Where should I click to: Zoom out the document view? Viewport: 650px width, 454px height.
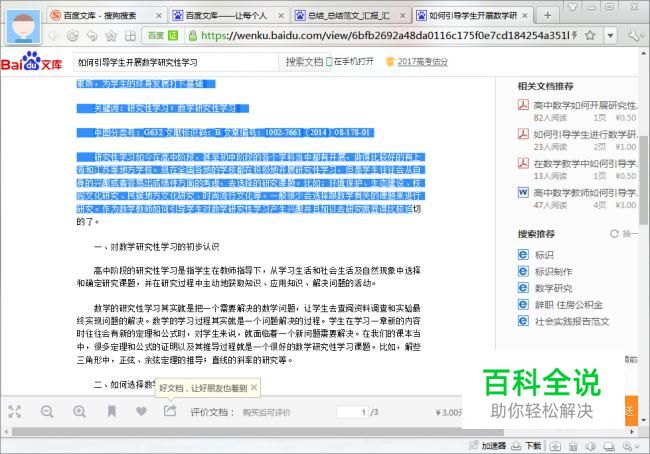tap(47, 411)
